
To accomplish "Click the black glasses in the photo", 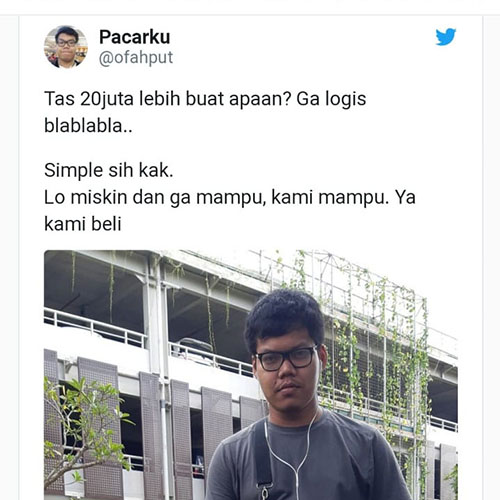I will click(x=286, y=359).
